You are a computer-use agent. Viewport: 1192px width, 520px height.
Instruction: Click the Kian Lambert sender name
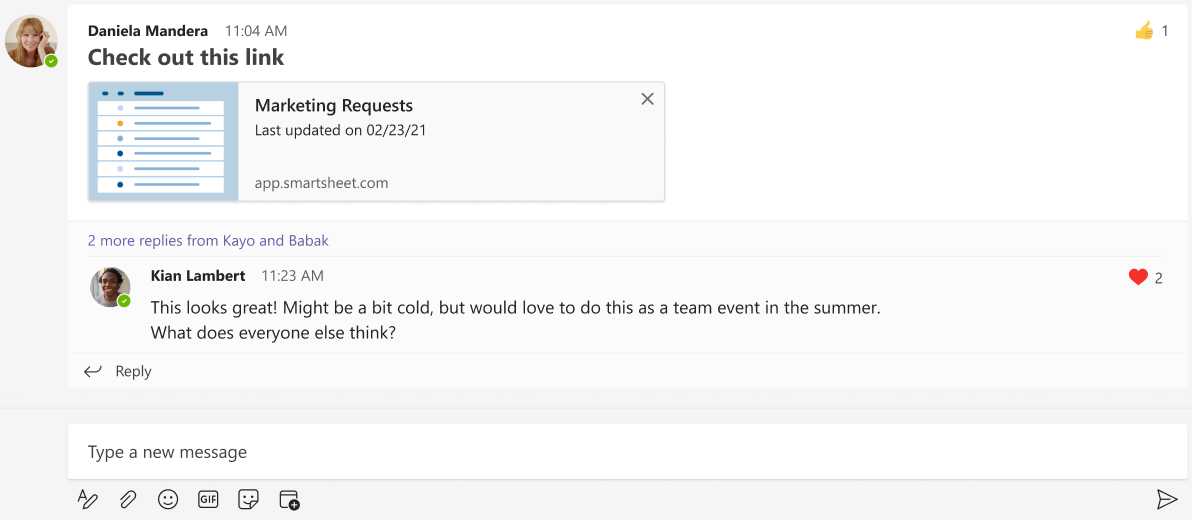[198, 275]
